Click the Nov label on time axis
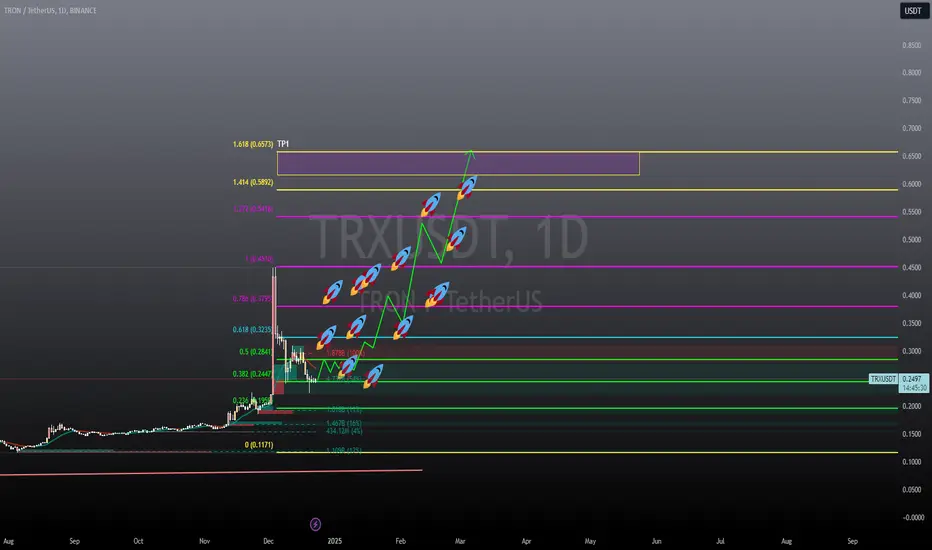 [x=204, y=541]
